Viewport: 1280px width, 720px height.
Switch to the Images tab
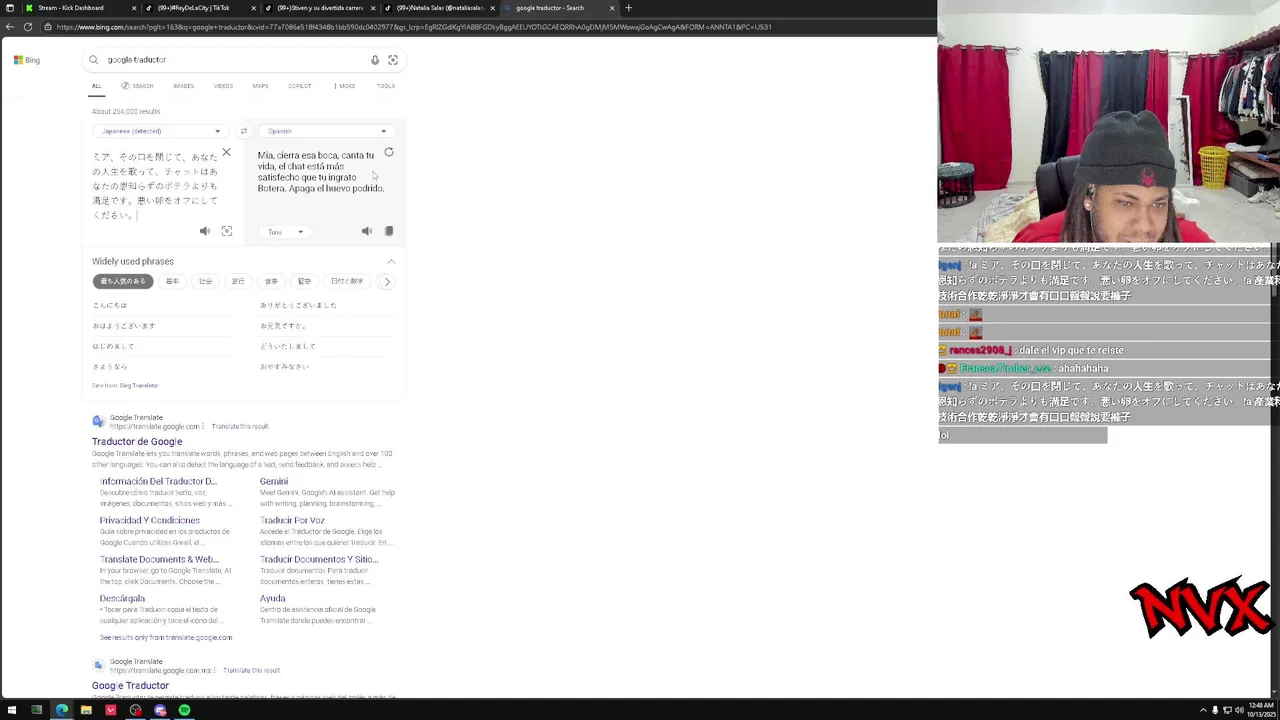[x=183, y=86]
